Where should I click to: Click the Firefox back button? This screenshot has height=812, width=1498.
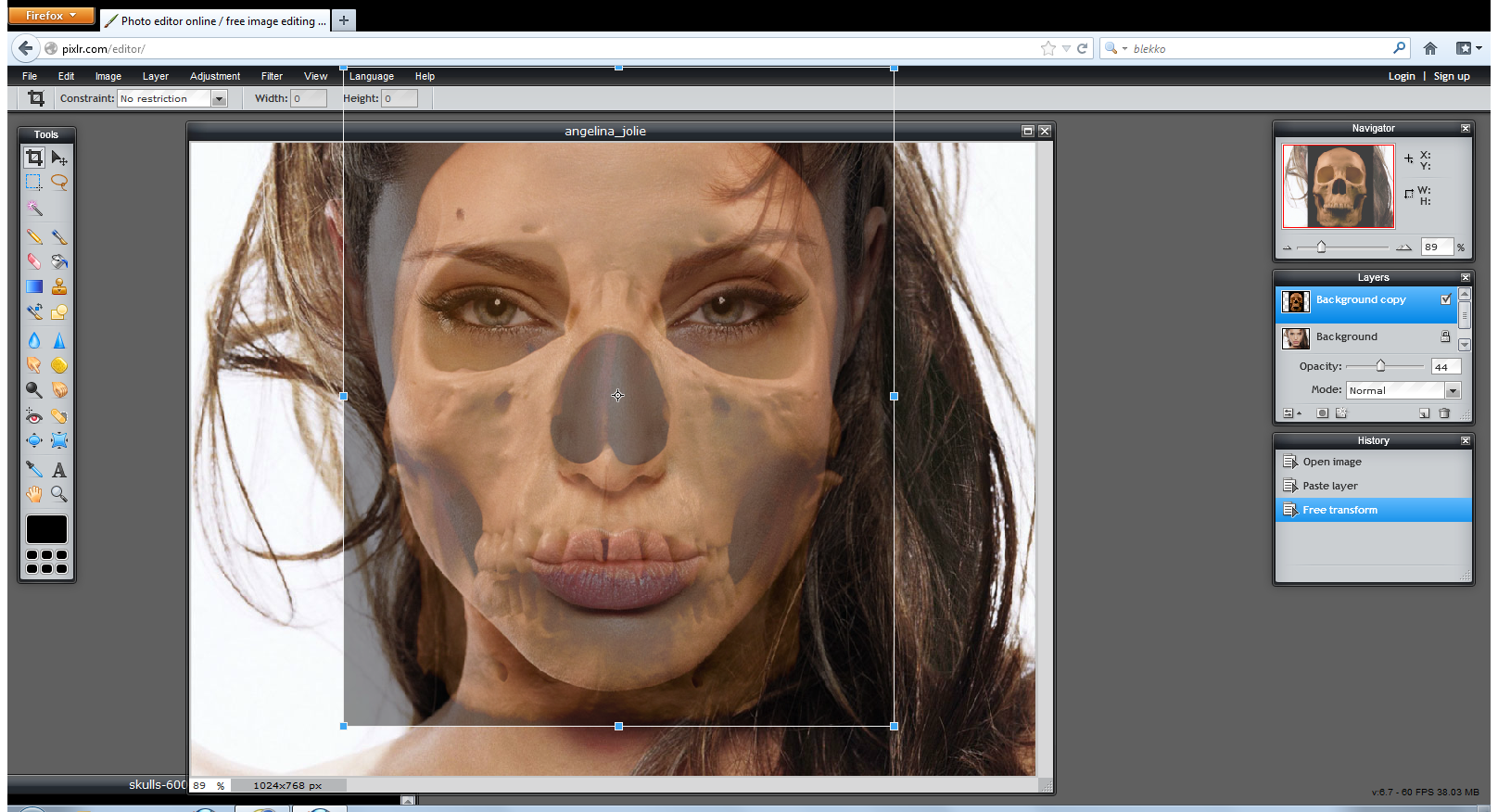click(25, 48)
